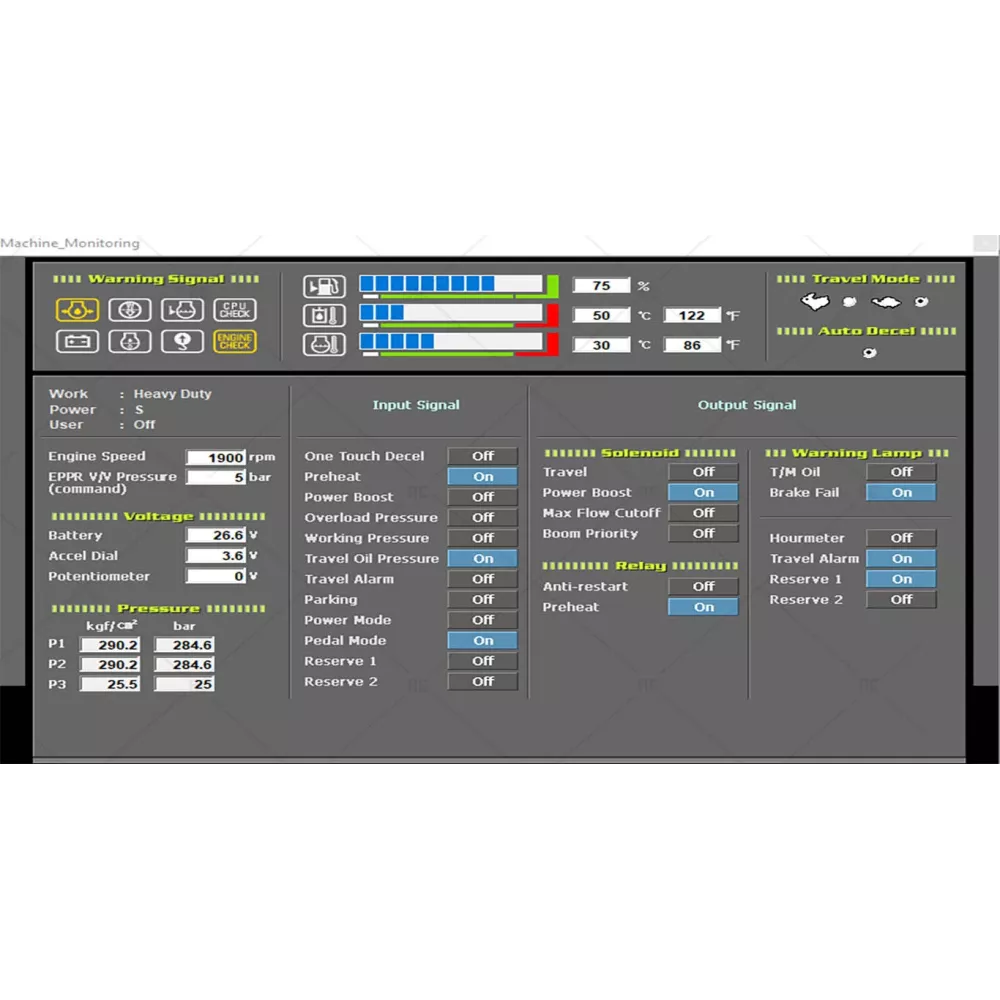Click the hydraulic oil temperature icon

324,315
